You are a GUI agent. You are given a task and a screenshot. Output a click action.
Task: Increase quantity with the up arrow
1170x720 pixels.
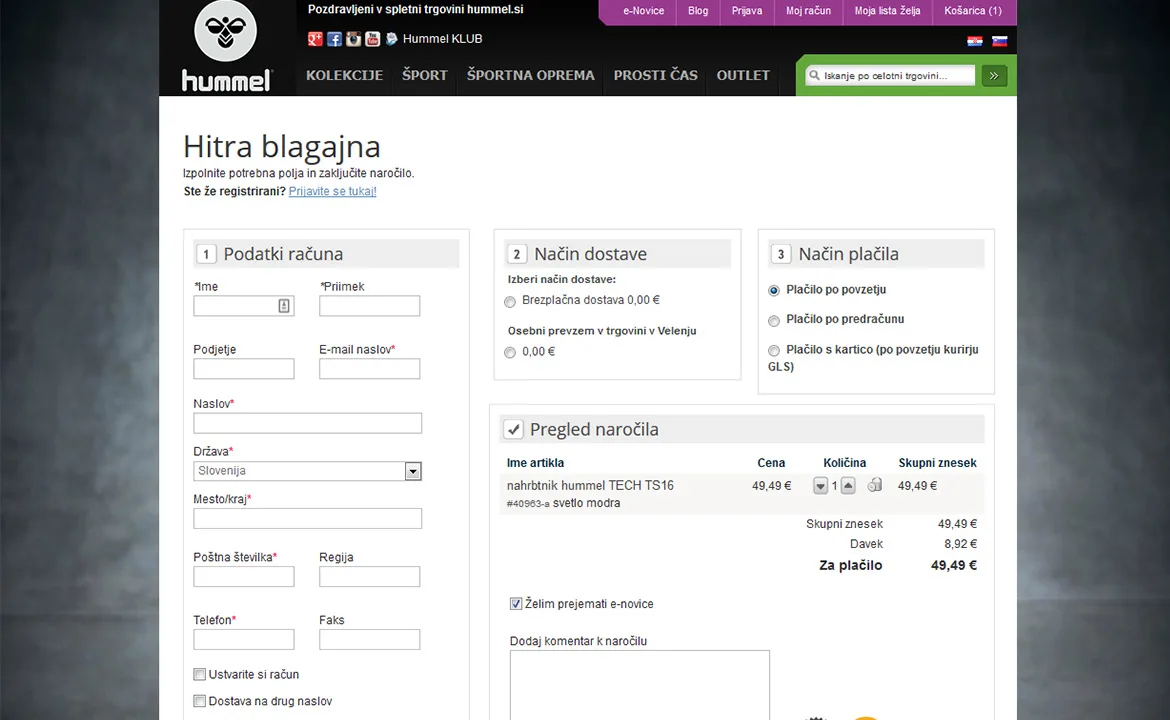(x=848, y=486)
